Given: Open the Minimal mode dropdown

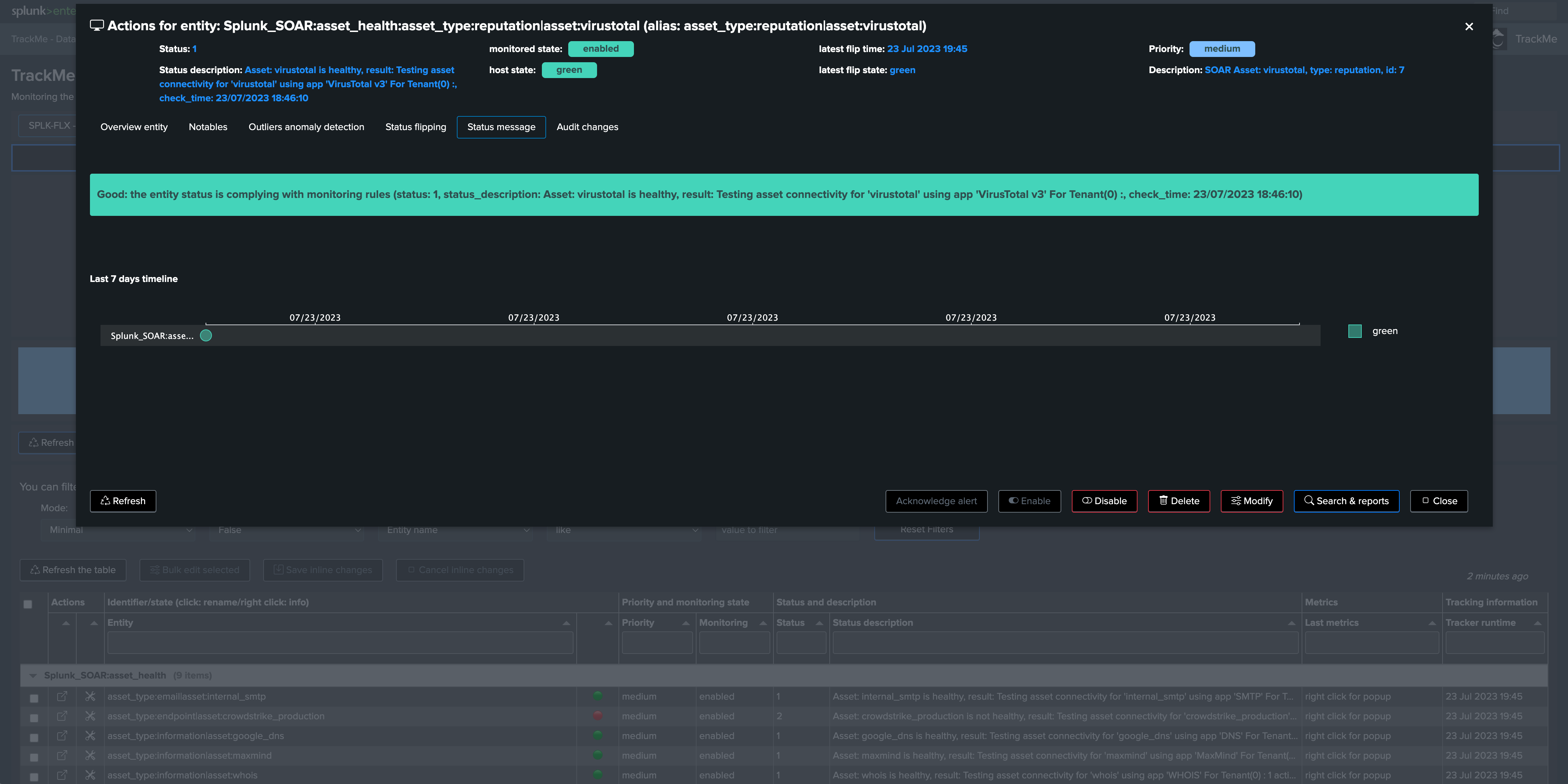Looking at the screenshot, I should (119, 530).
